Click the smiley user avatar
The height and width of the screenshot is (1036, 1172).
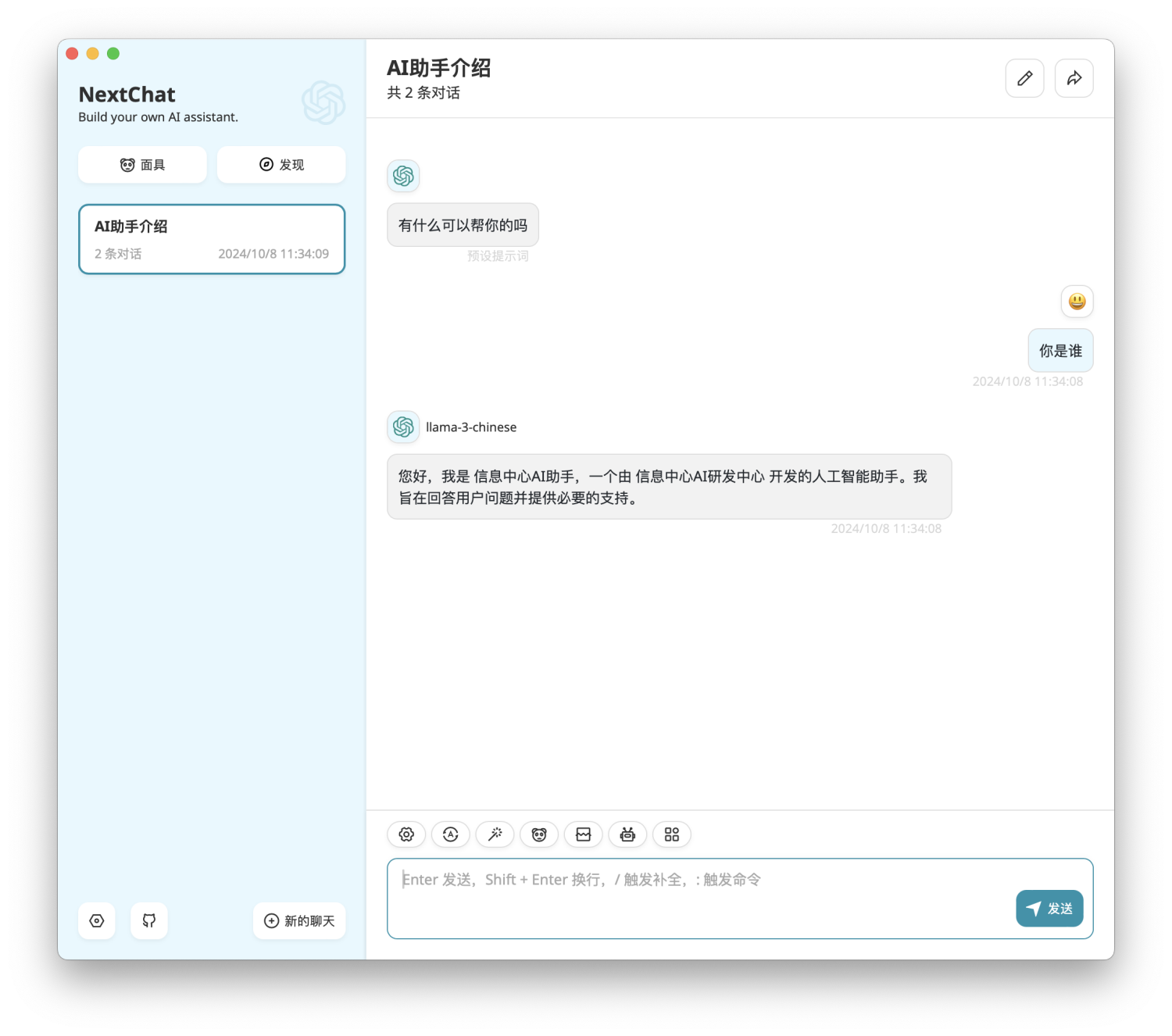(x=1077, y=302)
